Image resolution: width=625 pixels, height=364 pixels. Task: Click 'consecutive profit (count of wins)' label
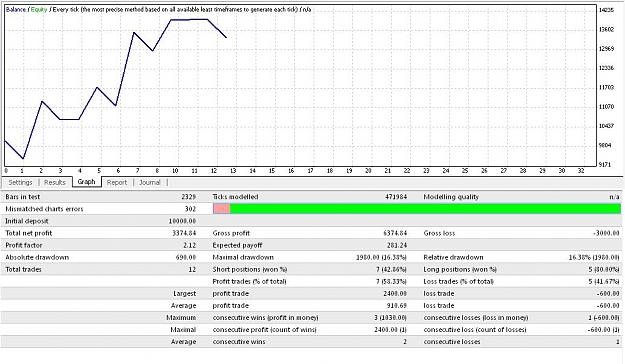click(265, 329)
